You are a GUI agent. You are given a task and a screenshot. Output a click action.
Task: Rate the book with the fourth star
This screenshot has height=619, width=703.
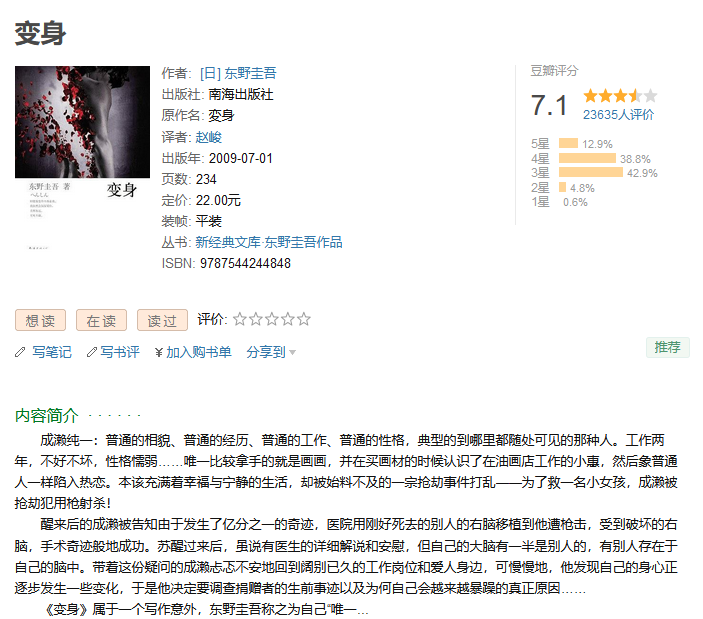pyautogui.click(x=288, y=319)
